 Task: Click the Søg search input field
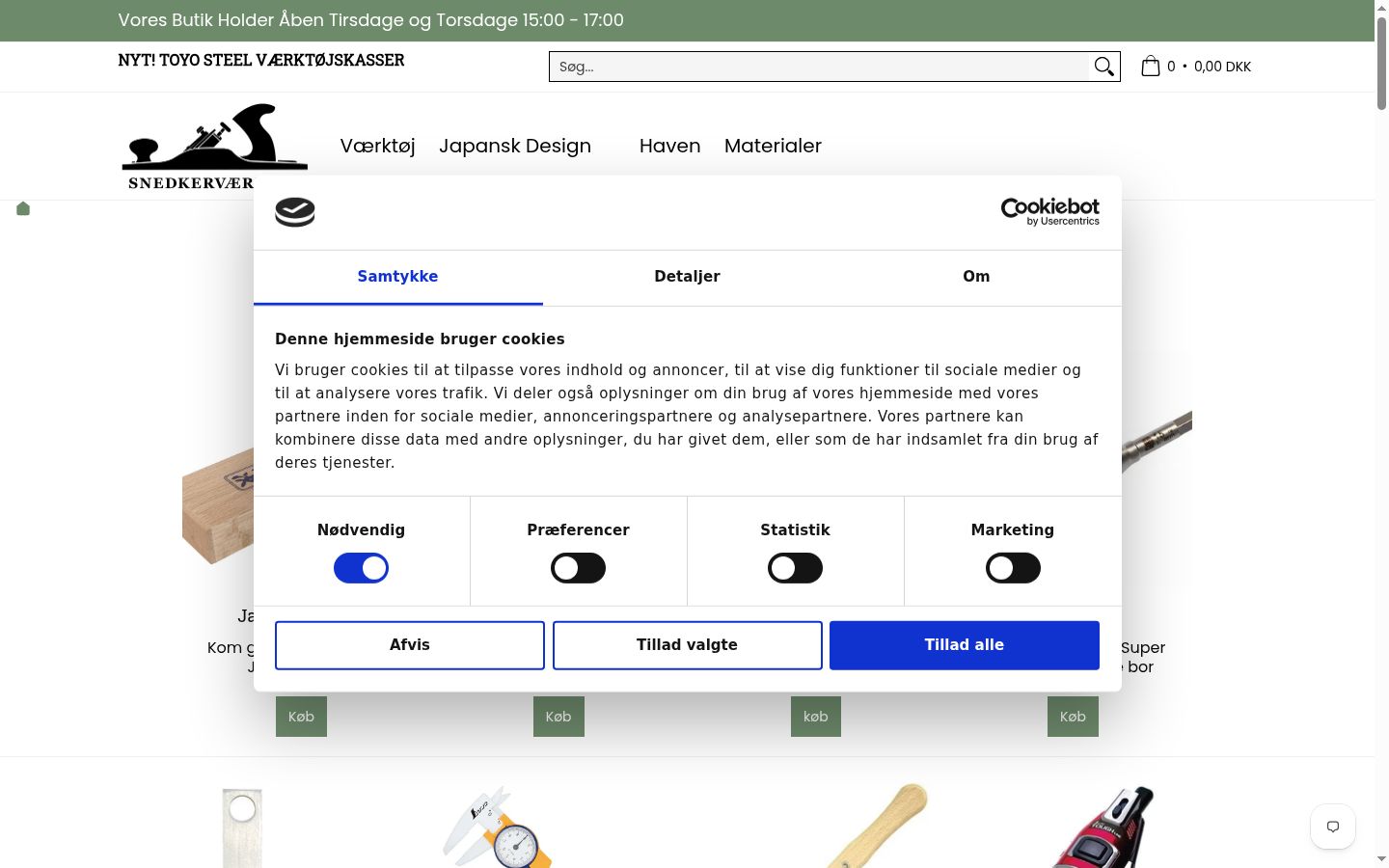pos(820,67)
